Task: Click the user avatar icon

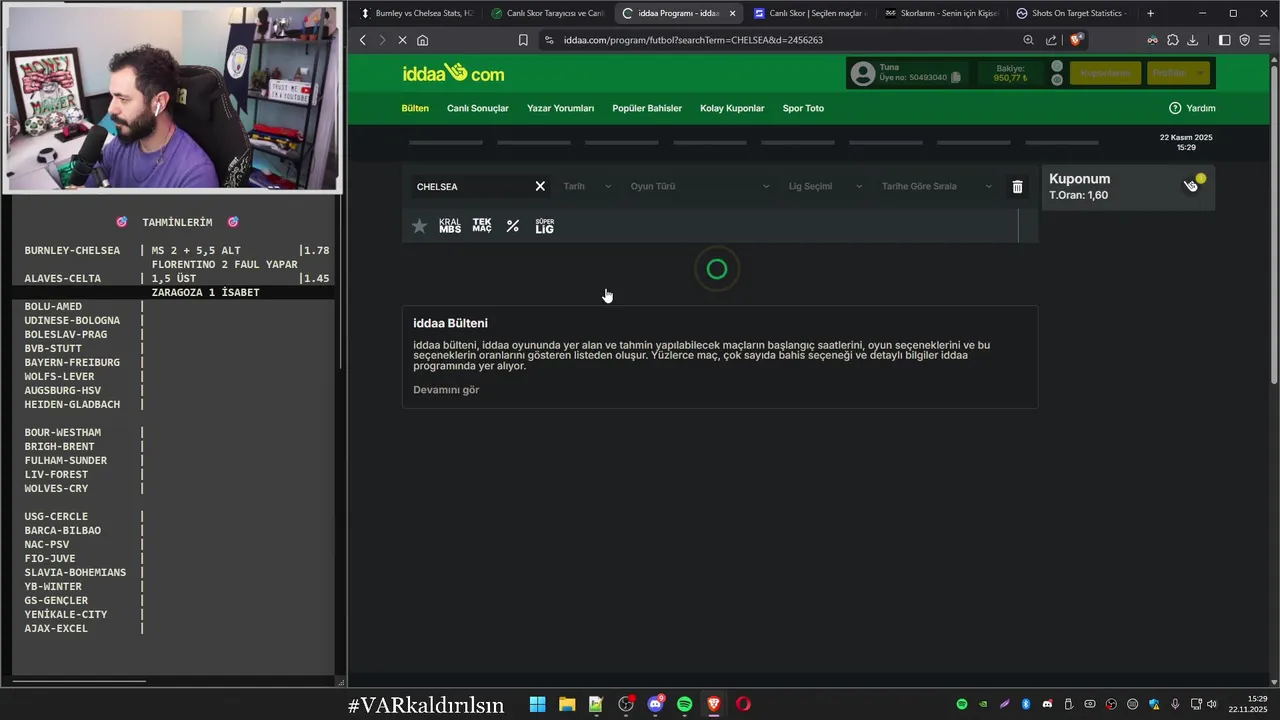Action: tap(862, 73)
